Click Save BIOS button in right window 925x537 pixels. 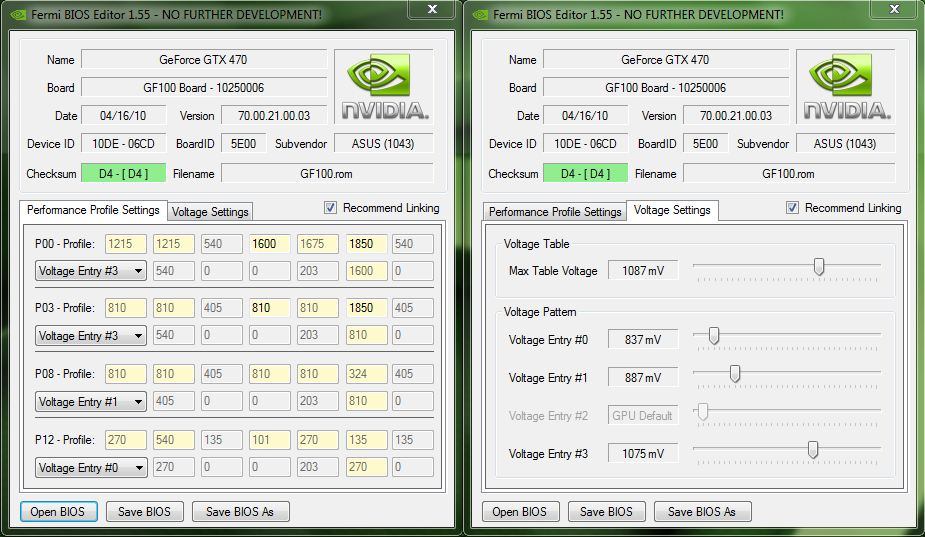click(x=606, y=512)
